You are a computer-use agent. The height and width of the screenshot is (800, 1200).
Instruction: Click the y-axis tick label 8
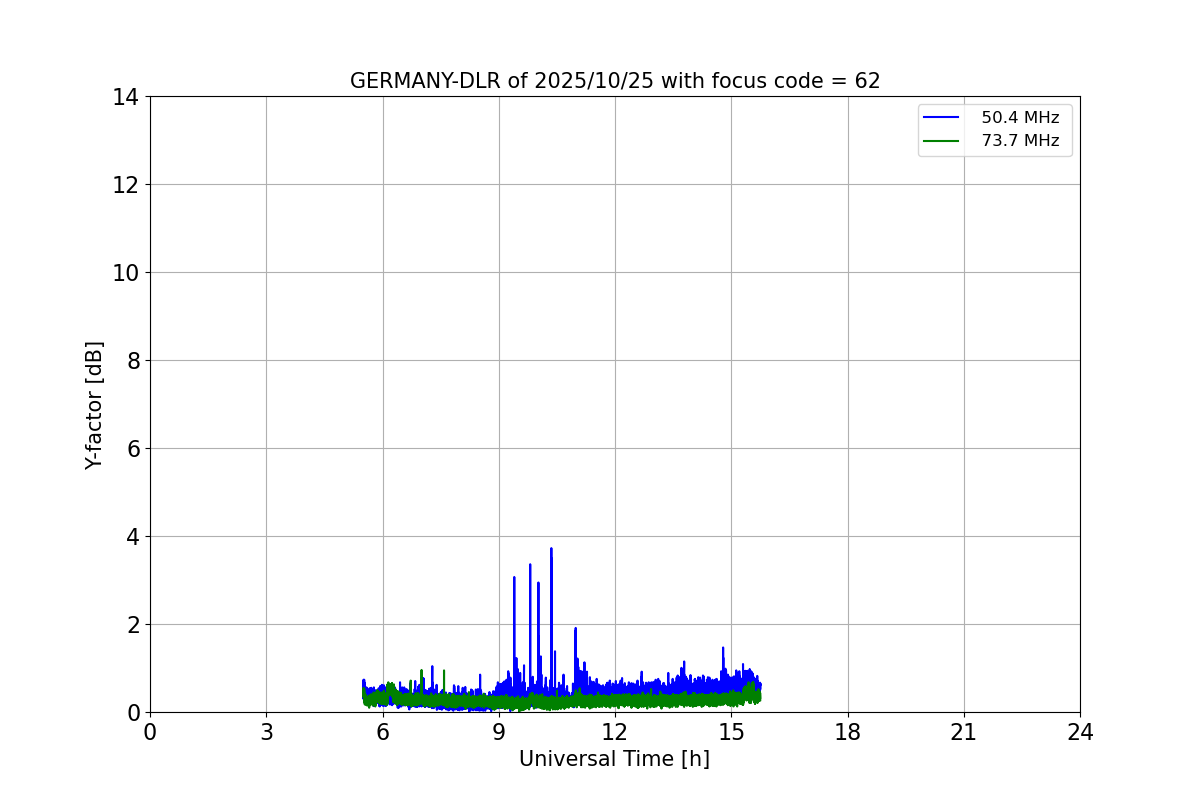[x=132, y=361]
